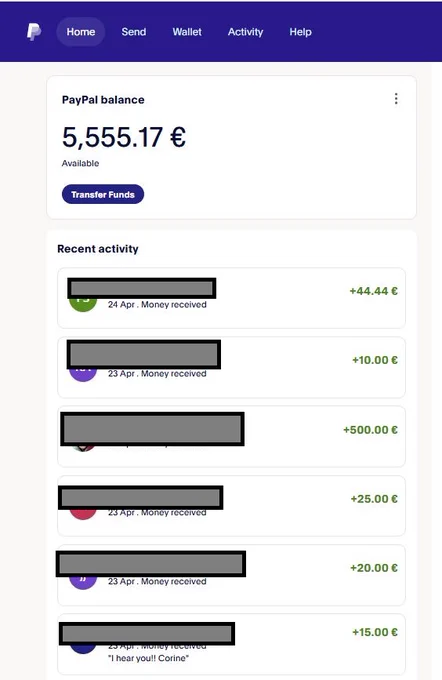This screenshot has width=442, height=680.
Task: Click the purple avatar on the +20.00 € transaction
Action: (83, 582)
